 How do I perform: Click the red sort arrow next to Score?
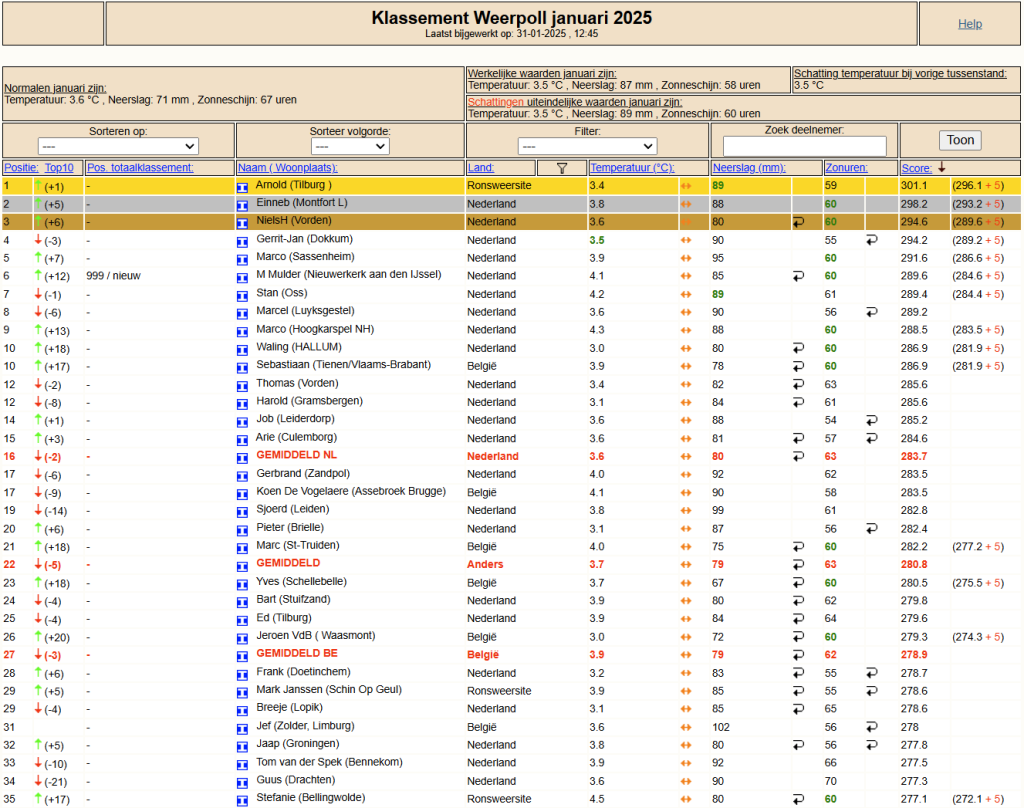(942, 168)
